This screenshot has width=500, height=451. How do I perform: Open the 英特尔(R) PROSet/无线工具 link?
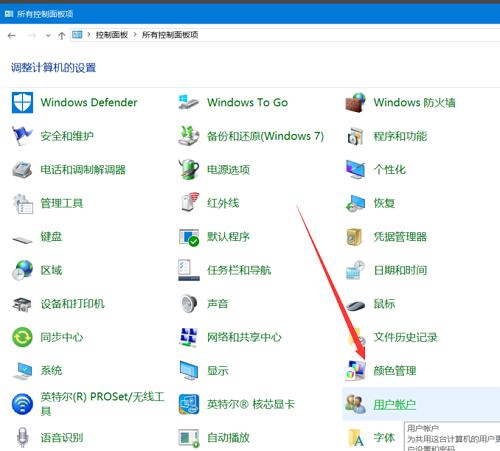(x=102, y=404)
